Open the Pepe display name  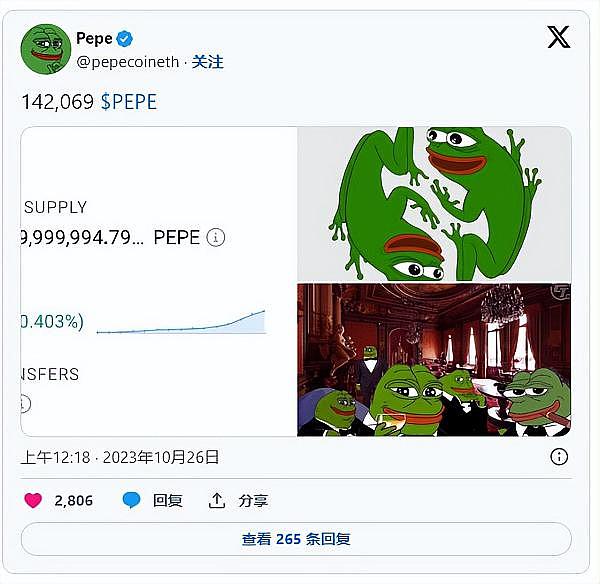coord(94,38)
